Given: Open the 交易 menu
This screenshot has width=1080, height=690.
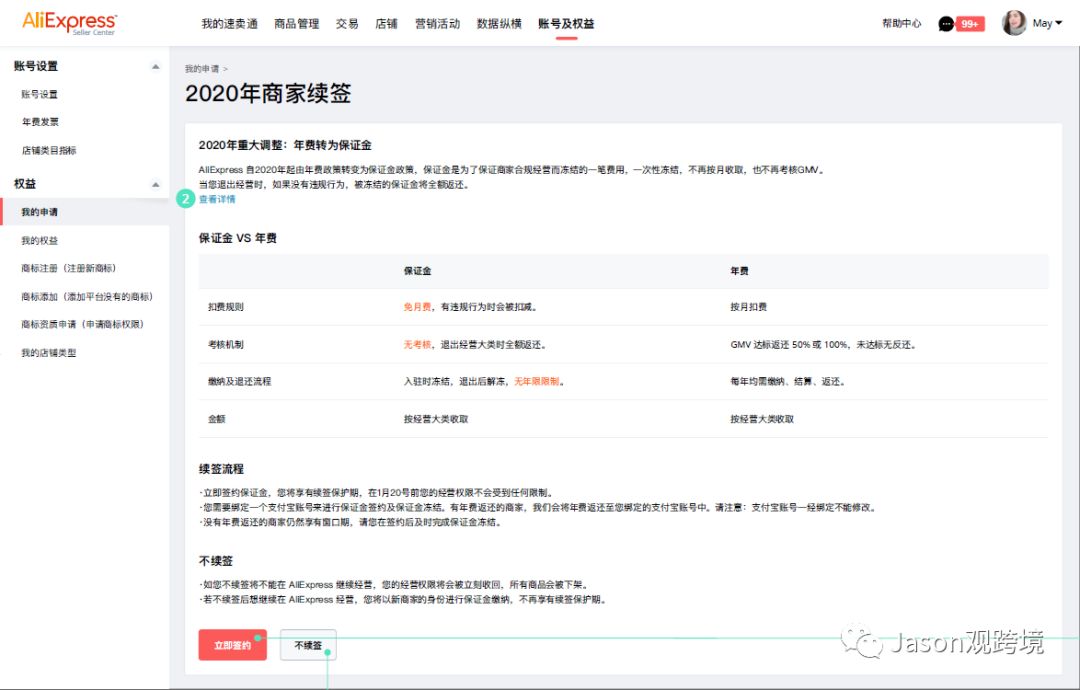Looking at the screenshot, I should [347, 23].
